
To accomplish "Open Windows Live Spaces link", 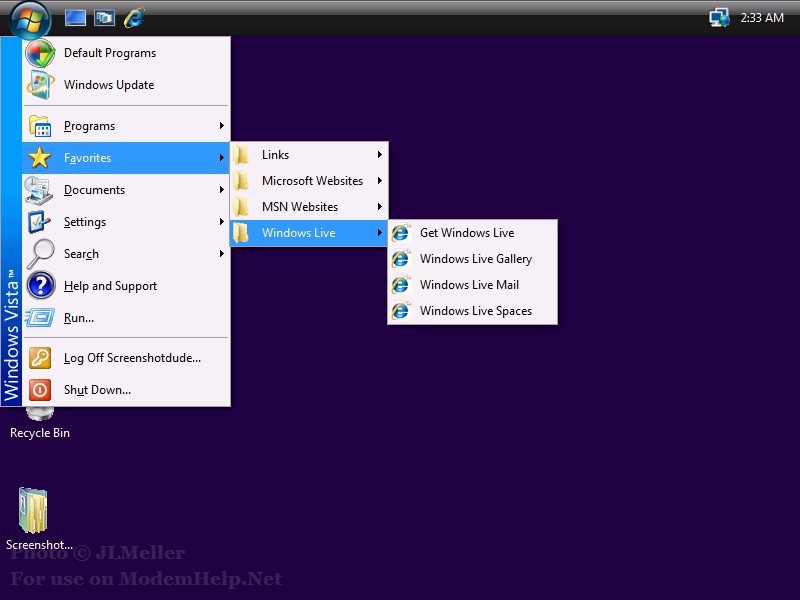I will point(476,311).
